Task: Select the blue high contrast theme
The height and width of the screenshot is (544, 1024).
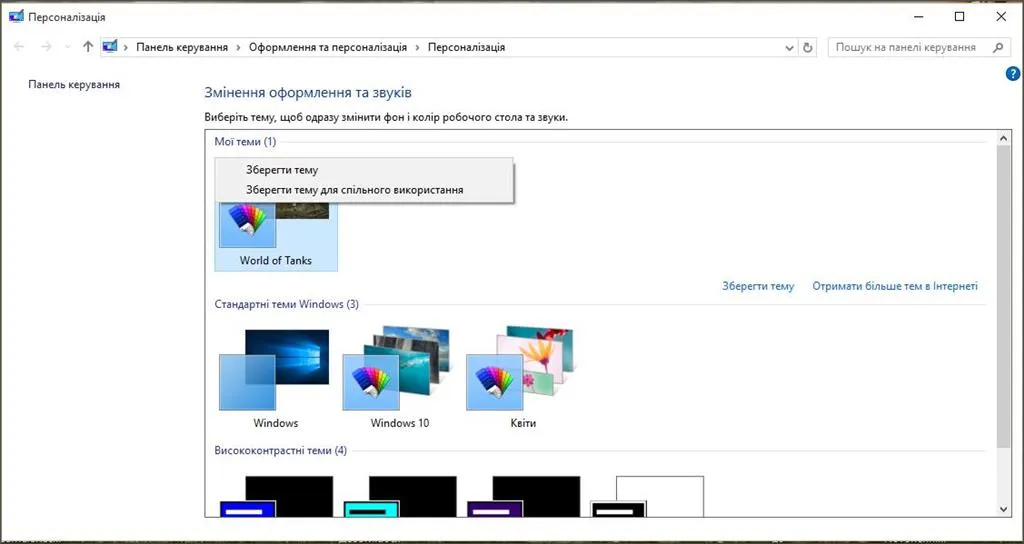Action: [276, 496]
